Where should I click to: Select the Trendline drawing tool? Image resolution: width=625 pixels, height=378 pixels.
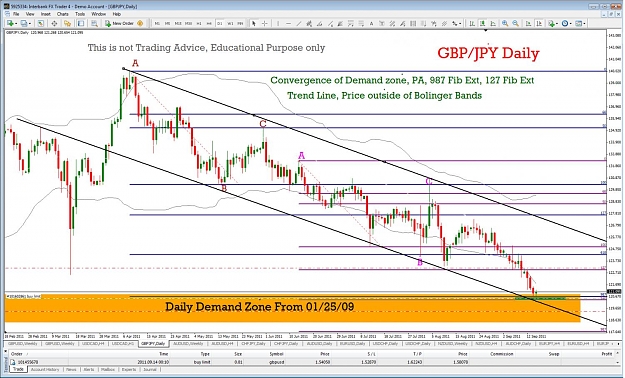click(299, 24)
